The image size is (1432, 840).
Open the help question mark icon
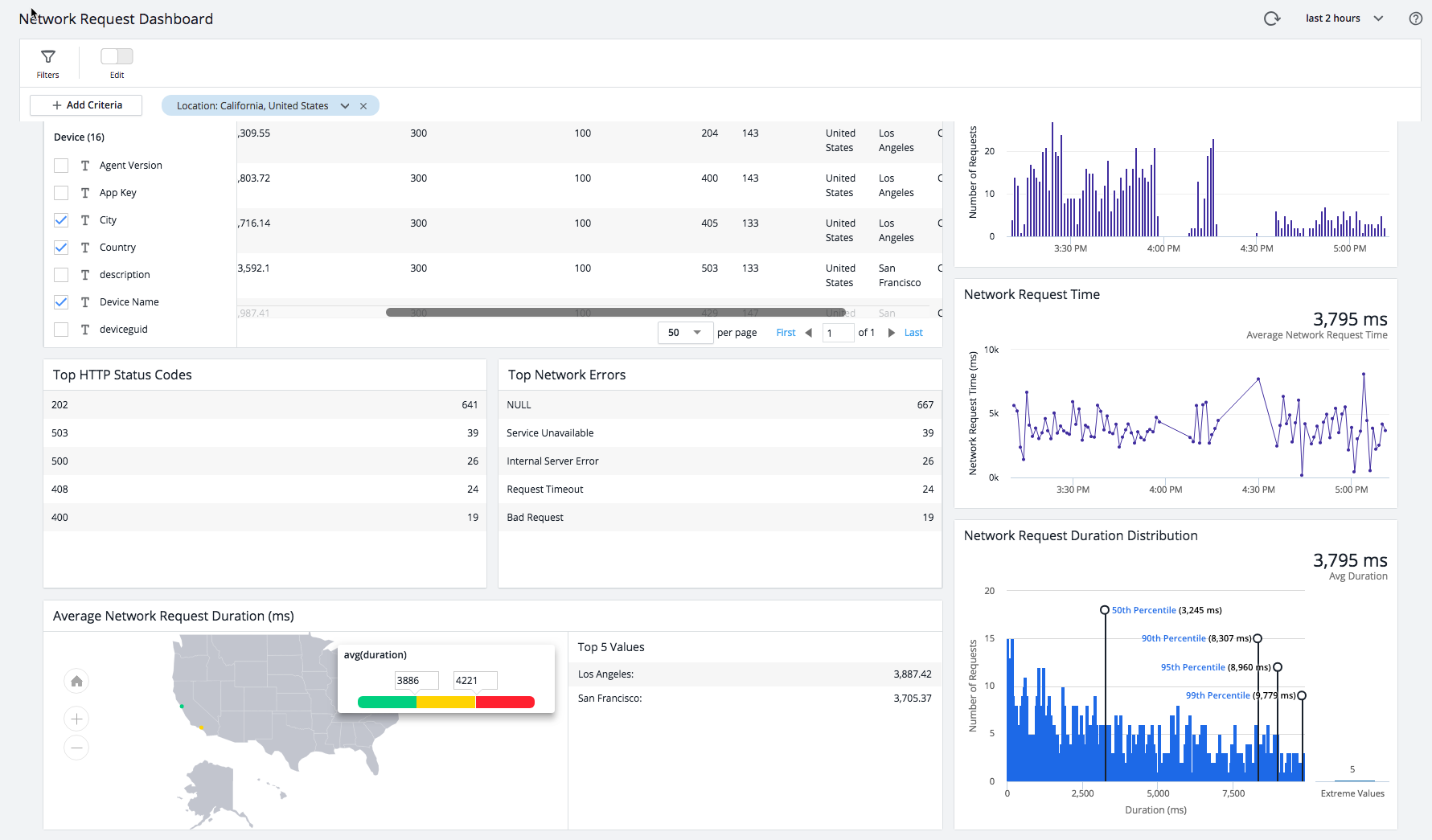click(1416, 18)
